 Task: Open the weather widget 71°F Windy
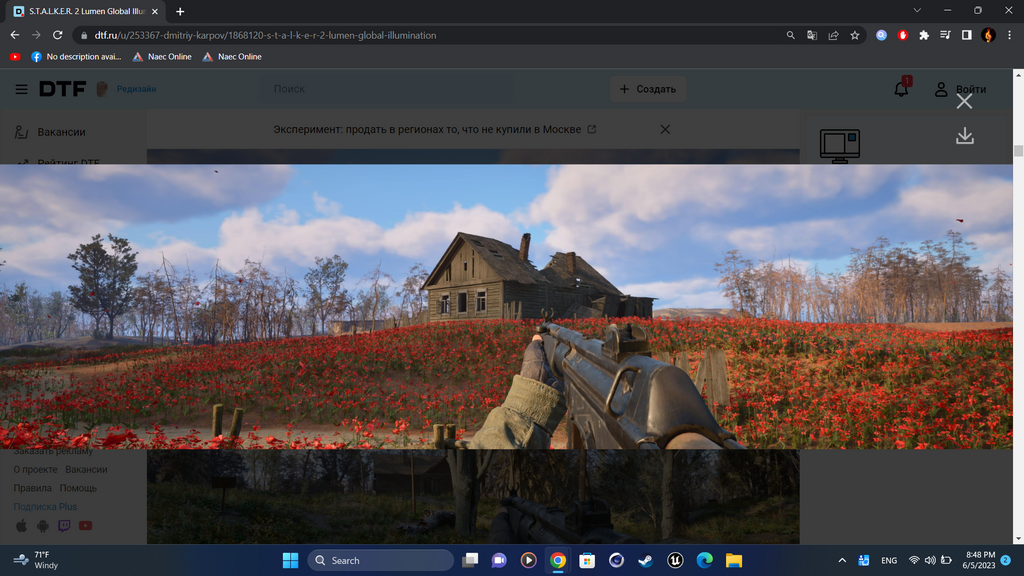[x=37, y=560]
